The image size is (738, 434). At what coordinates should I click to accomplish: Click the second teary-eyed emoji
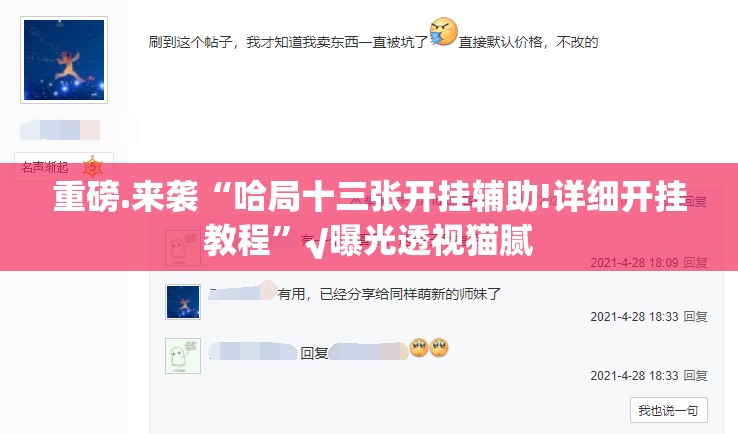pyautogui.click(x=439, y=347)
